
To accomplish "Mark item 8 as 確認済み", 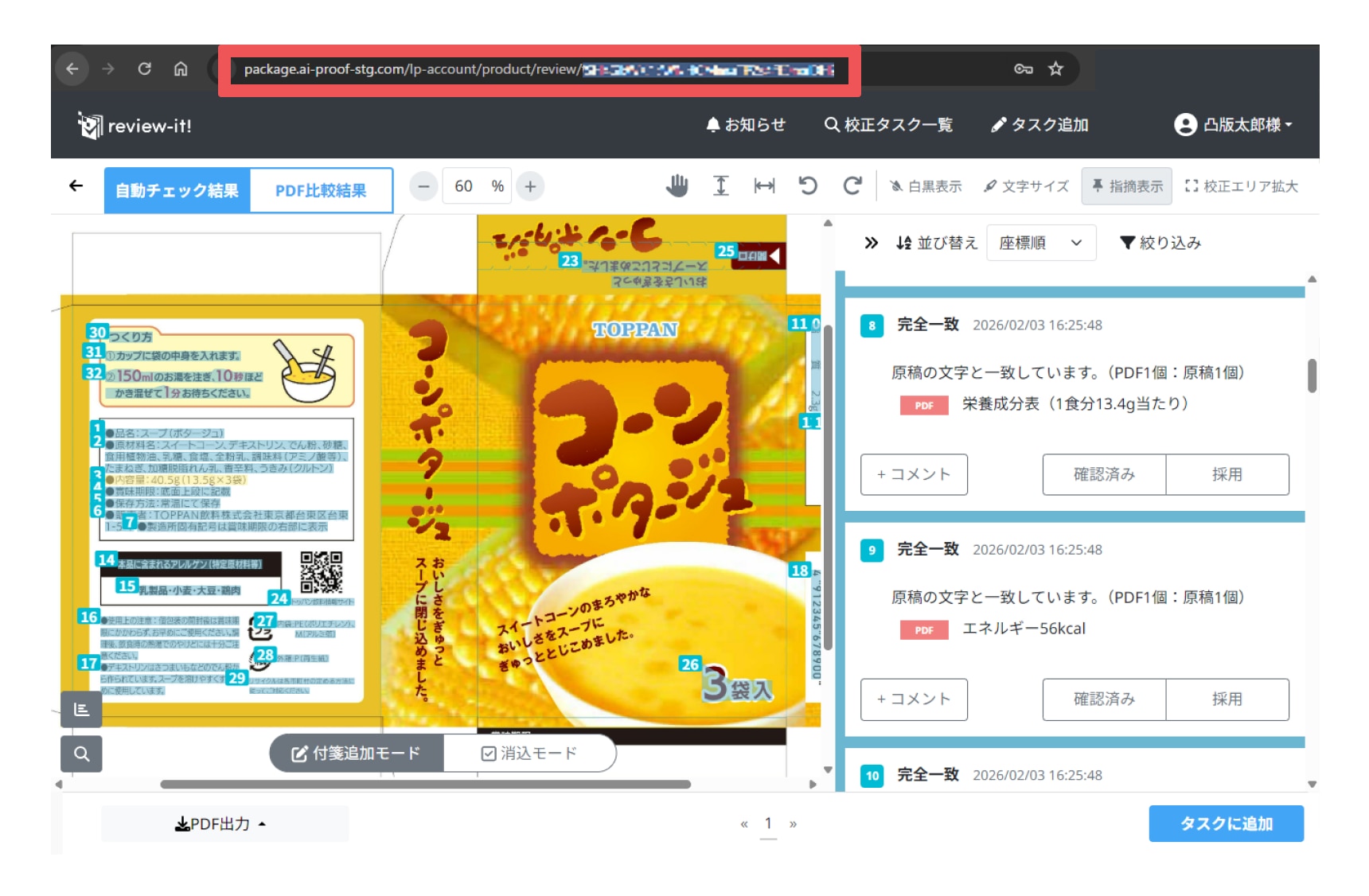I will pyautogui.click(x=1104, y=474).
